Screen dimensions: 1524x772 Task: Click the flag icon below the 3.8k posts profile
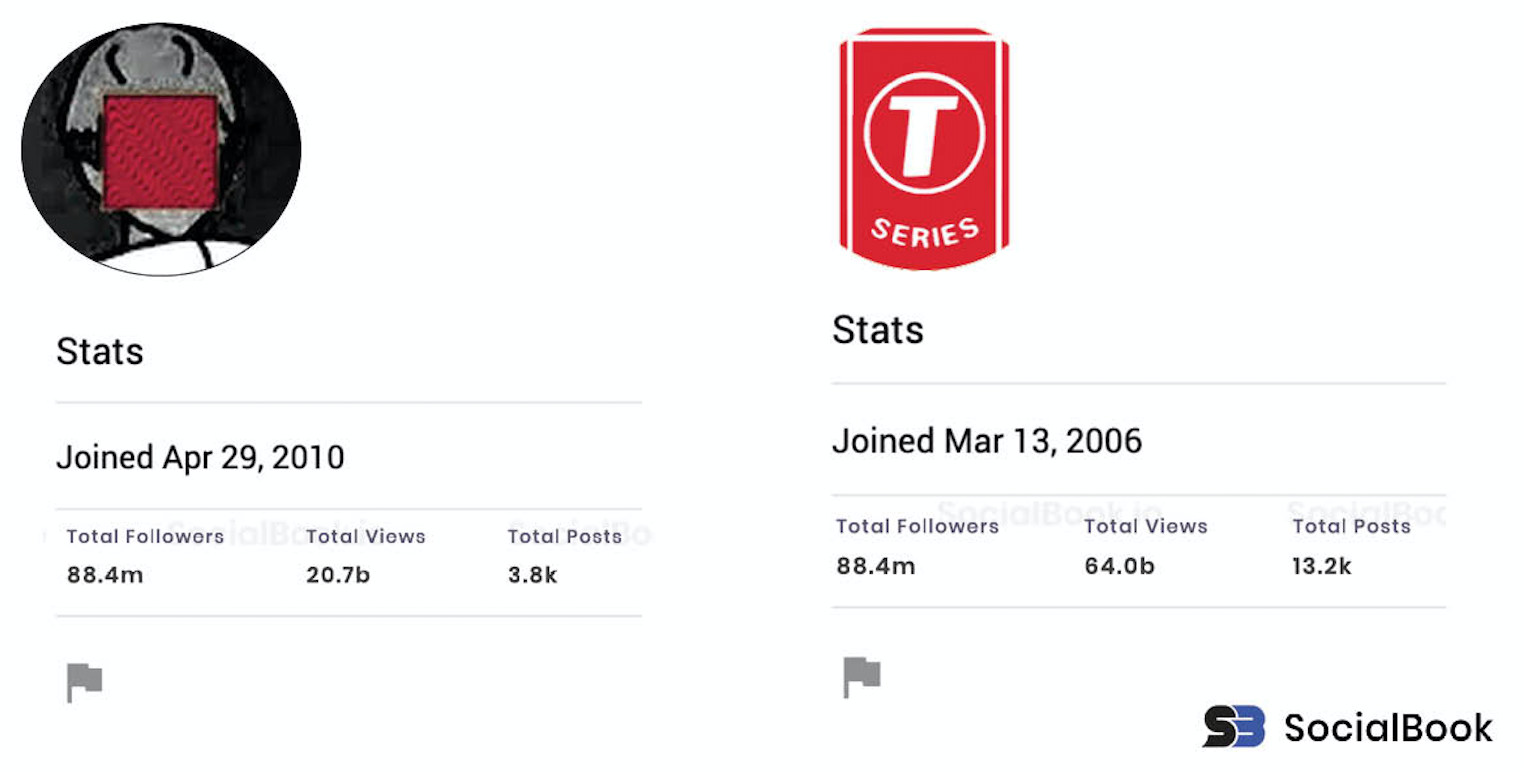pos(85,683)
